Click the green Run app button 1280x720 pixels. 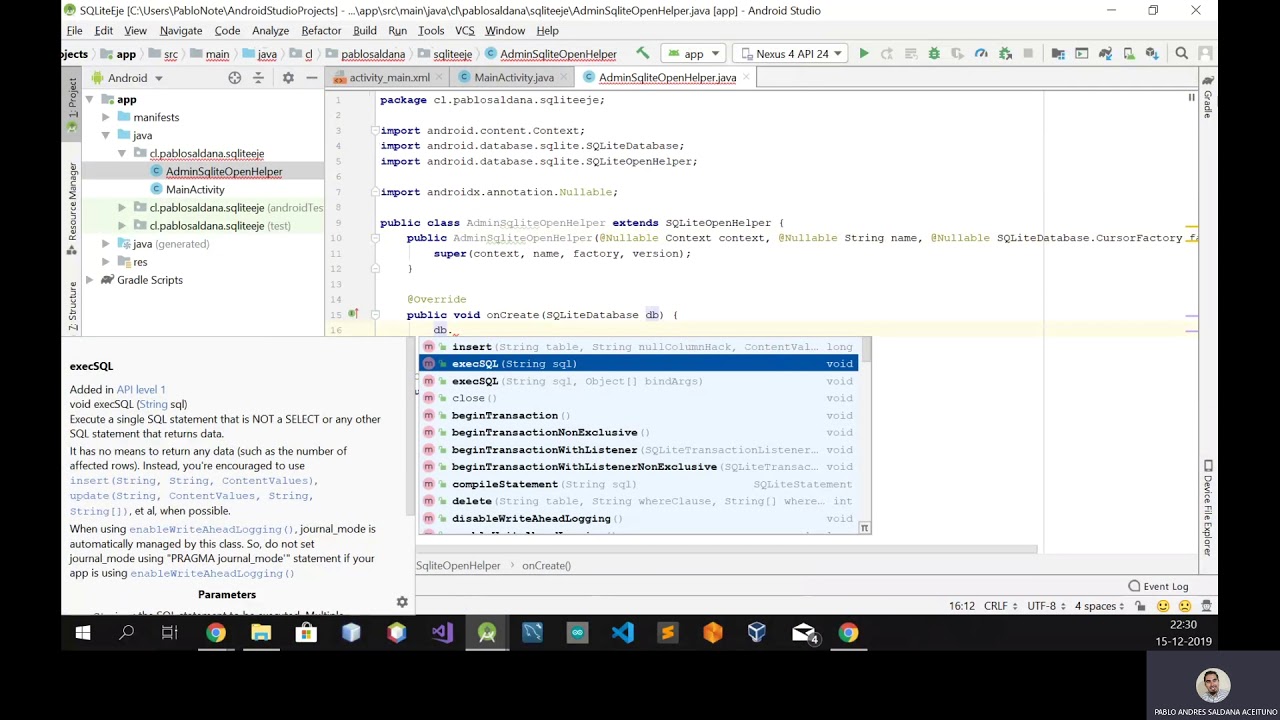coord(864,54)
